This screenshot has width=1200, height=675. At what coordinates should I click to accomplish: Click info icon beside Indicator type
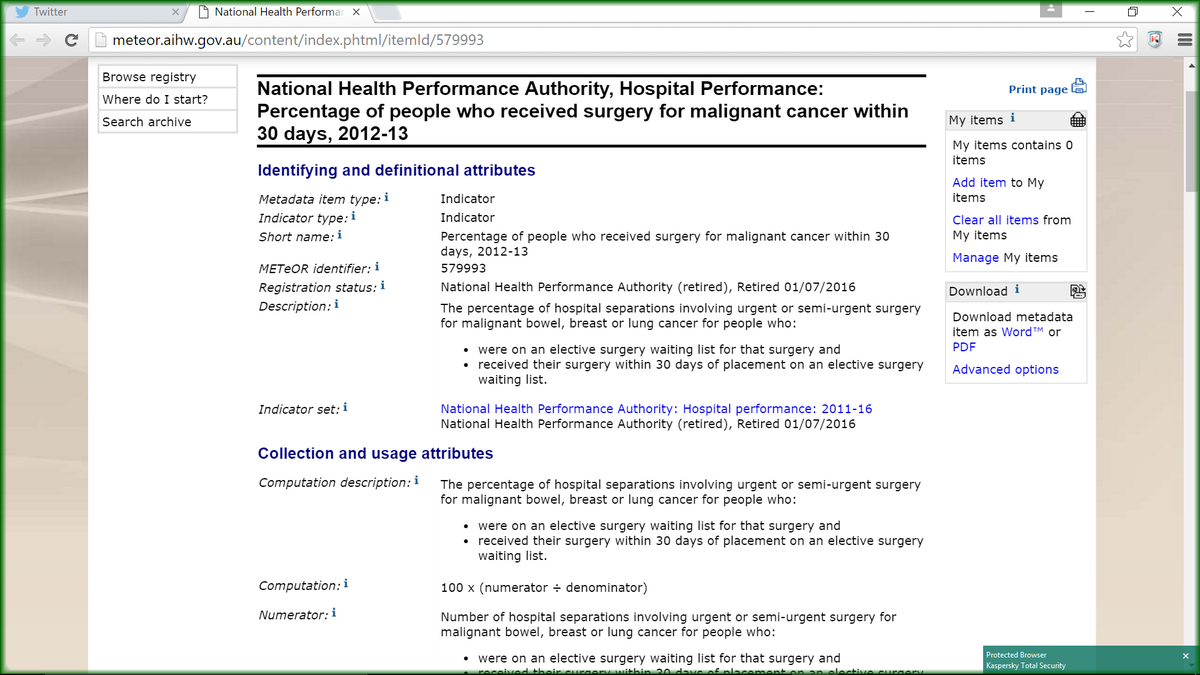pos(354,216)
